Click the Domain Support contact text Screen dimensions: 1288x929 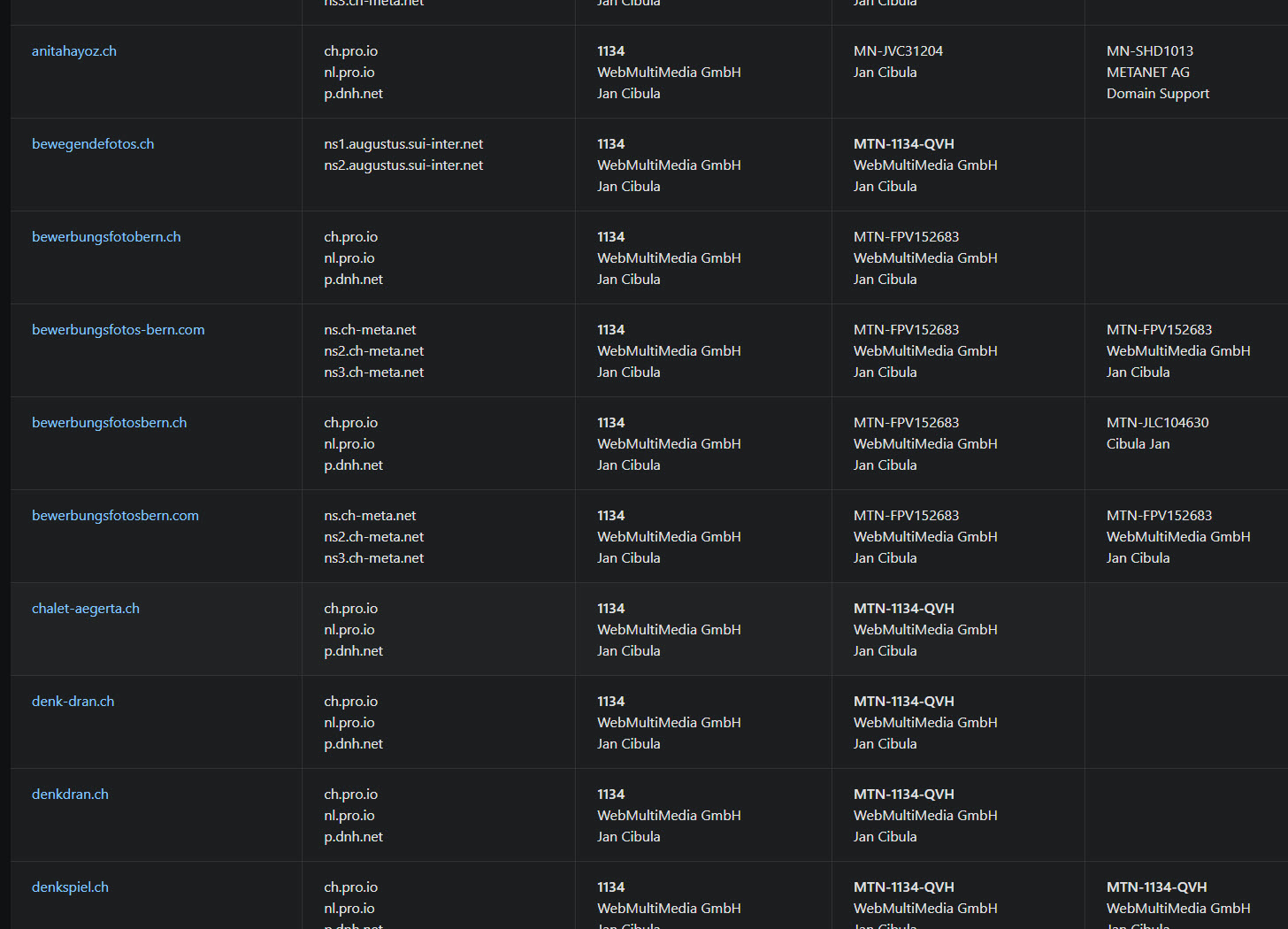point(1157,94)
